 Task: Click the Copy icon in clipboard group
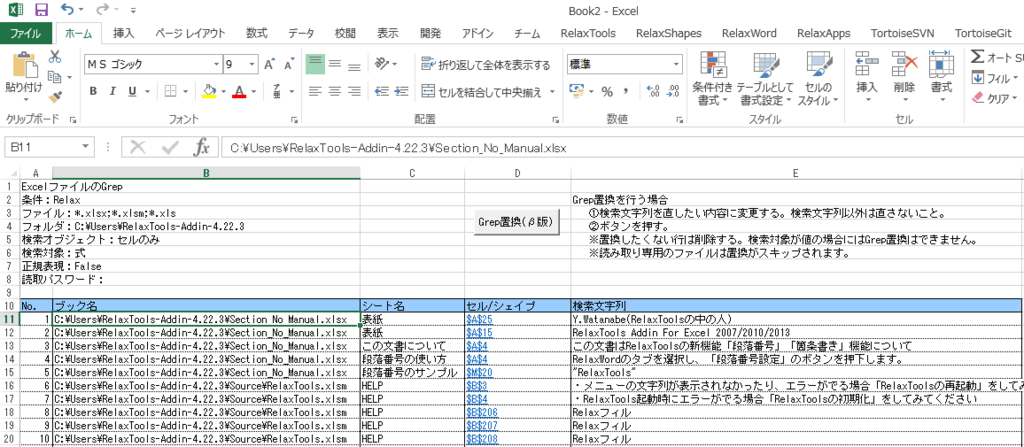pyautogui.click(x=54, y=77)
